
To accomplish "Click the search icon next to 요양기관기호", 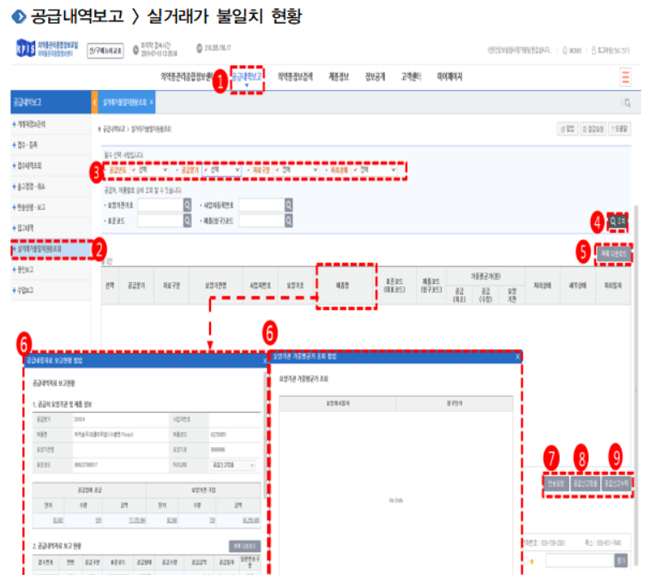I will tap(187, 205).
